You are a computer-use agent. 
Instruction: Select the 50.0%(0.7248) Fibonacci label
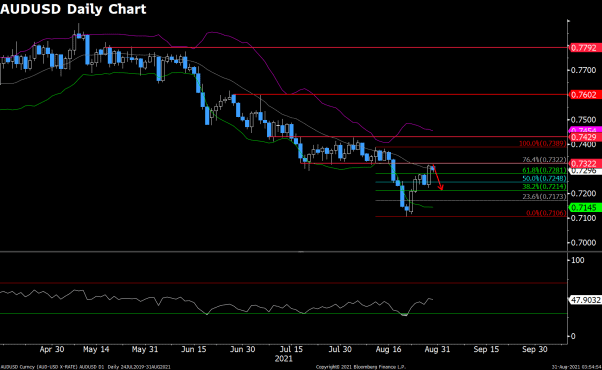pyautogui.click(x=544, y=178)
